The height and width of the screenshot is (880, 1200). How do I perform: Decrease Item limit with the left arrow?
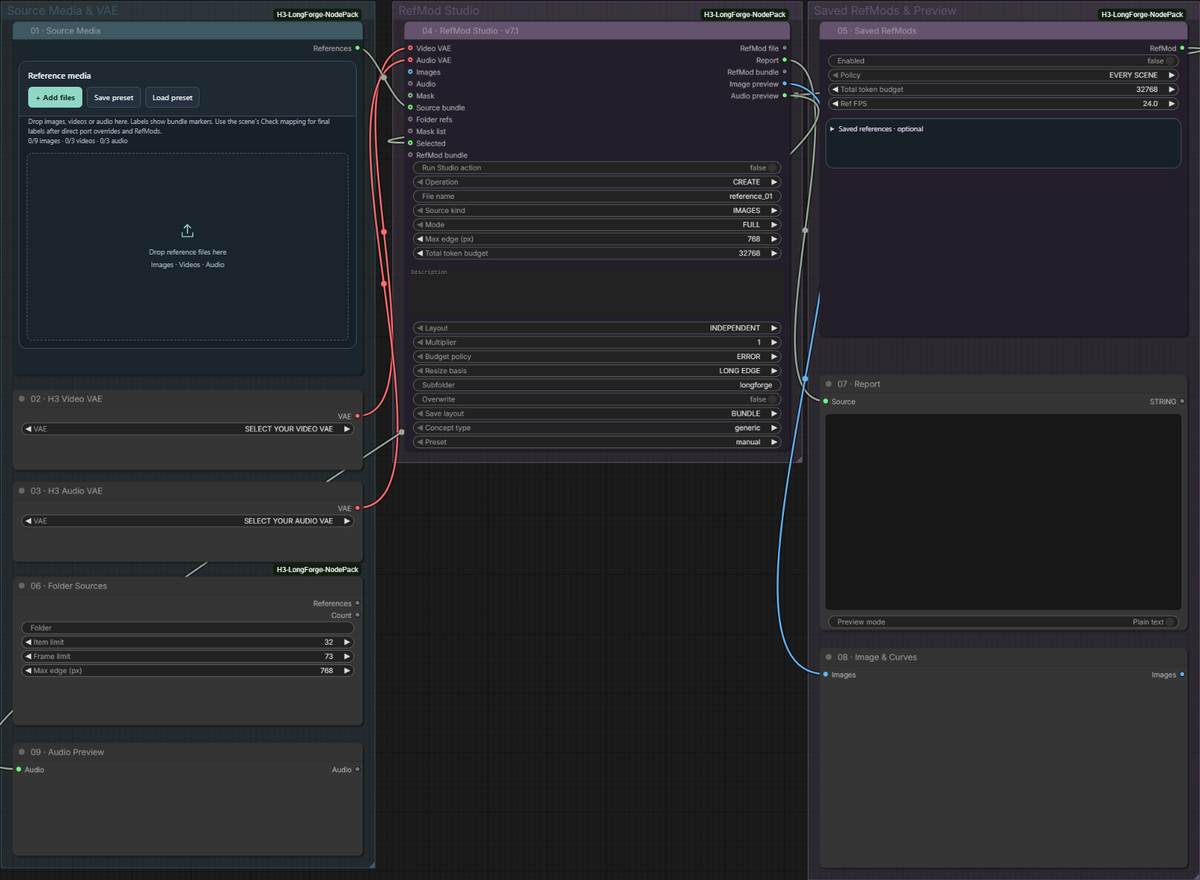pyautogui.click(x=29, y=642)
